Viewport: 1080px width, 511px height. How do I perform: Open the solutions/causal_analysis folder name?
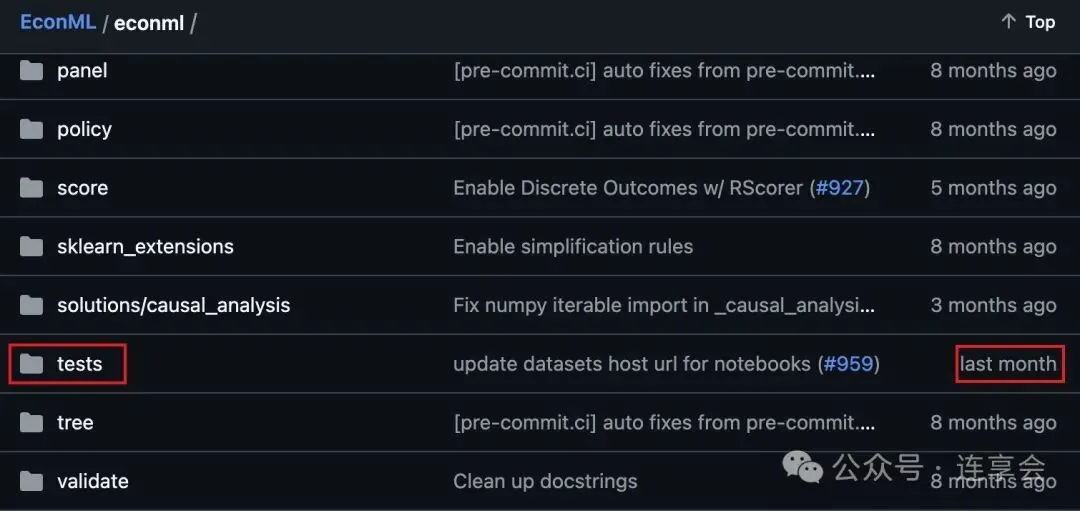173,305
